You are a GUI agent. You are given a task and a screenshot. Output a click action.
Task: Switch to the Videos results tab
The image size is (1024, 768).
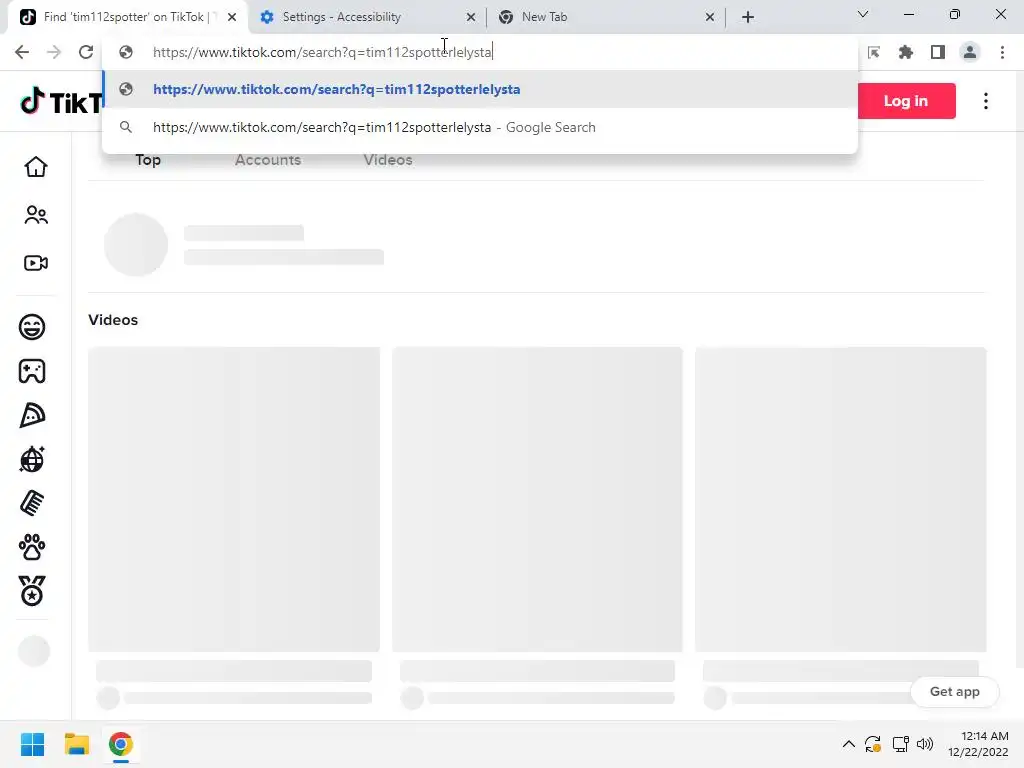coord(388,160)
